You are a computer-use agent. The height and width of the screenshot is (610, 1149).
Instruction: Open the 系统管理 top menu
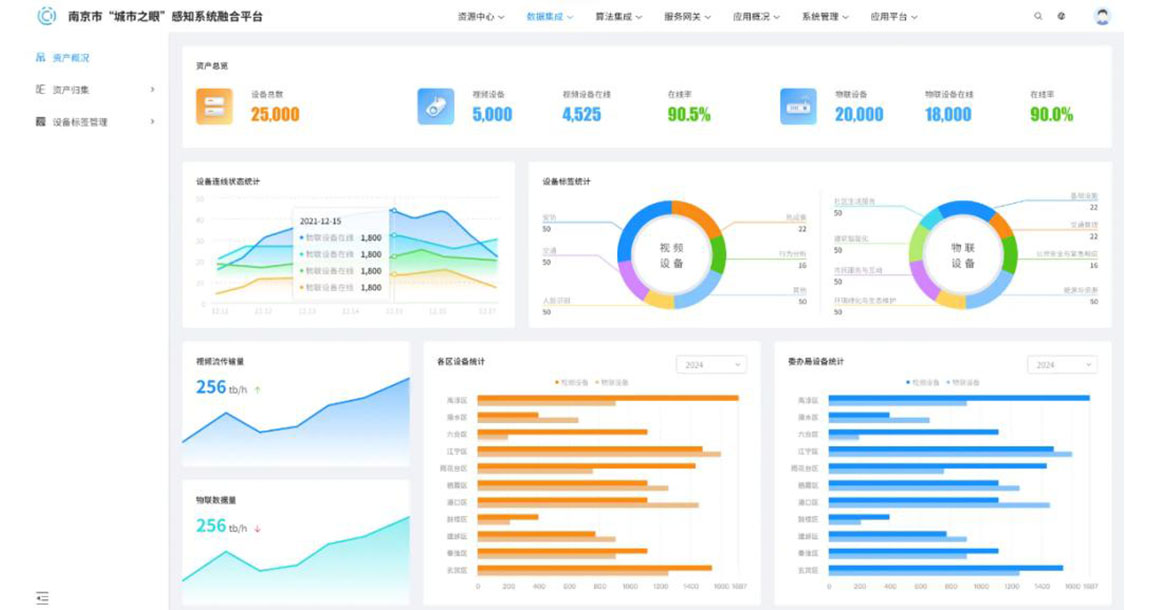(825, 17)
